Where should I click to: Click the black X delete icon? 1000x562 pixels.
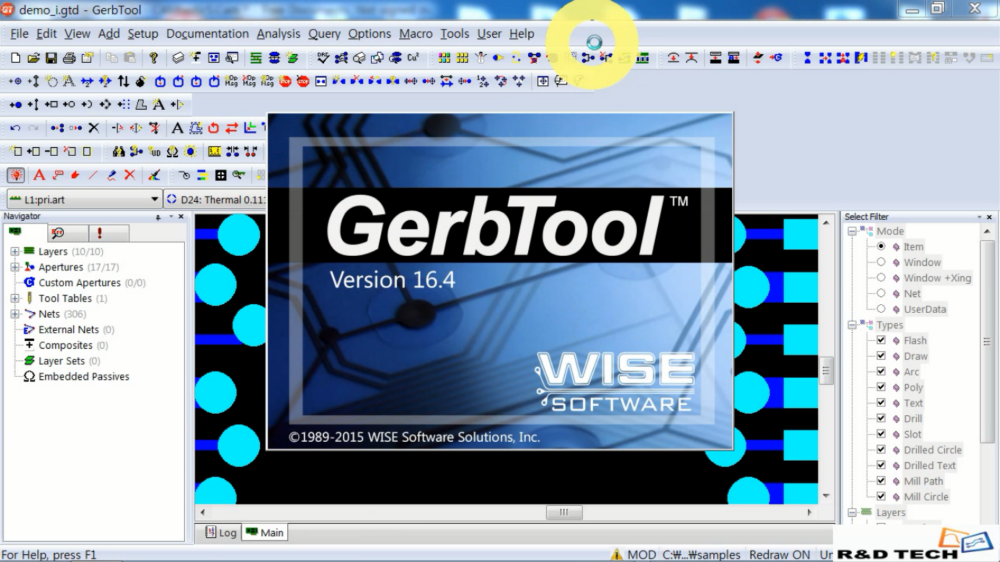pos(94,128)
